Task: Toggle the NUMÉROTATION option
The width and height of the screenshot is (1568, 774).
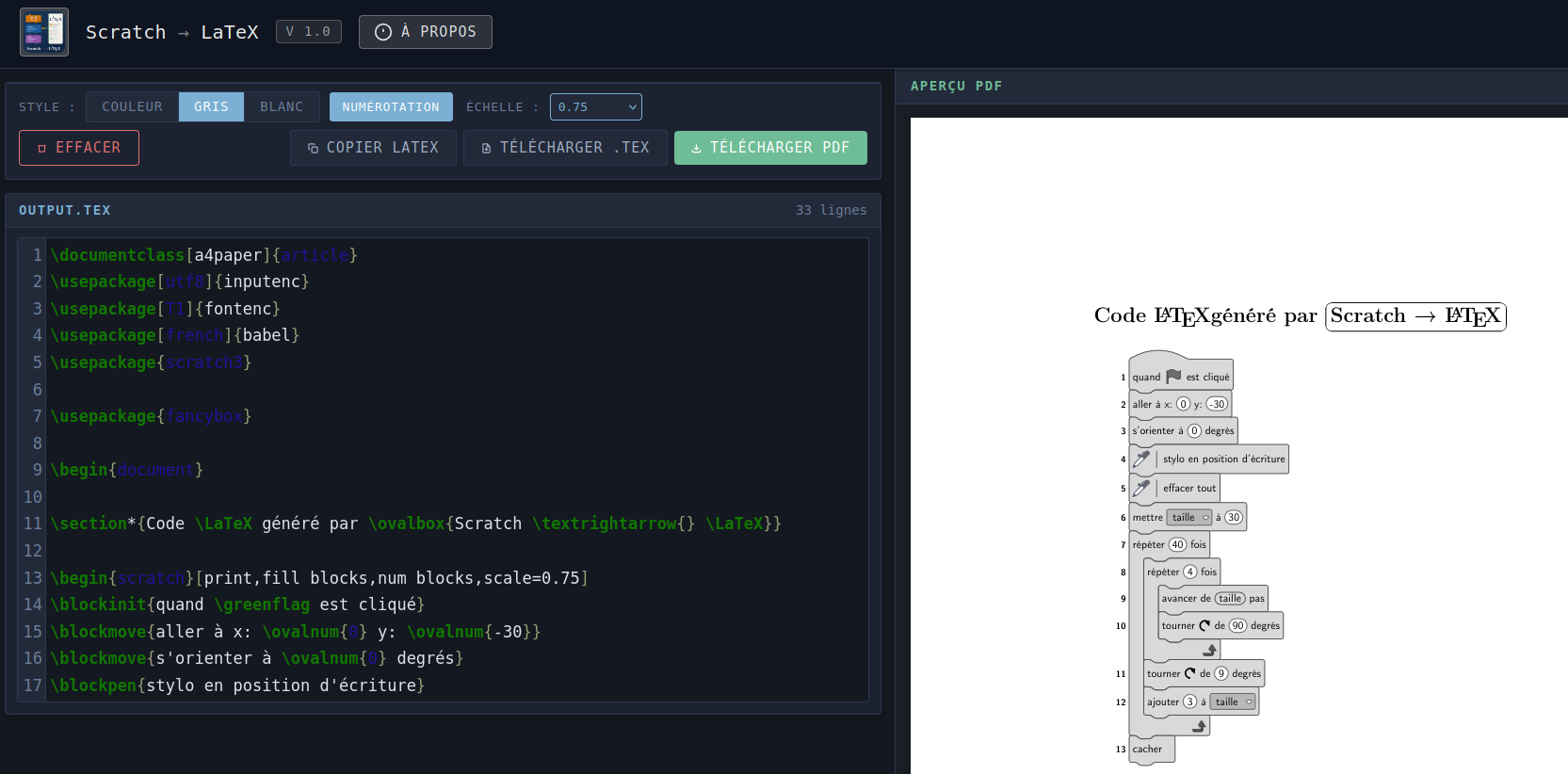Action: [391, 106]
